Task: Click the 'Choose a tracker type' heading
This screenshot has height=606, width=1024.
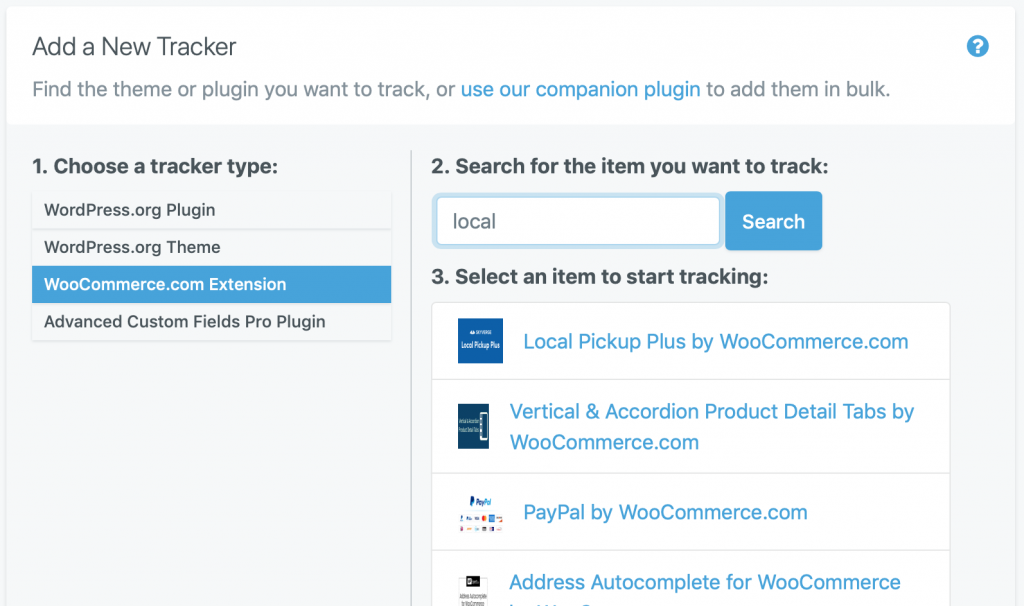Action: (155, 167)
